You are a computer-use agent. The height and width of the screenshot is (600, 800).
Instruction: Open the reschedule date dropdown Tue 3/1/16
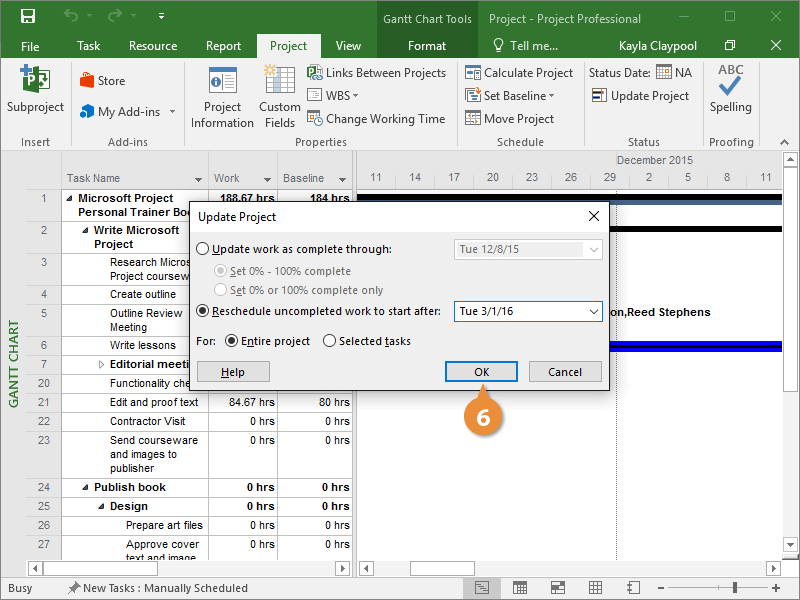594,312
